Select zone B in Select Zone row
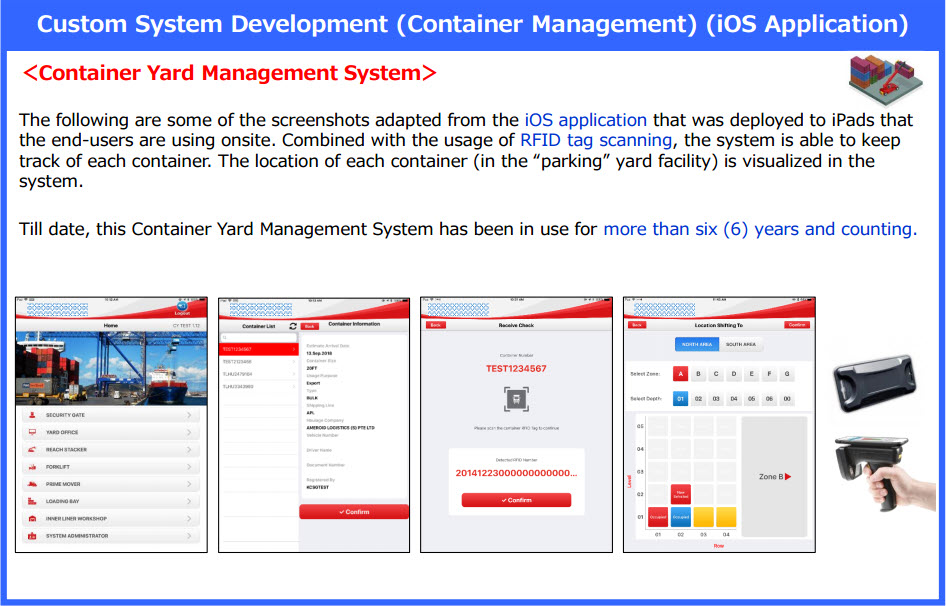The width and height of the screenshot is (946, 606). tap(699, 374)
